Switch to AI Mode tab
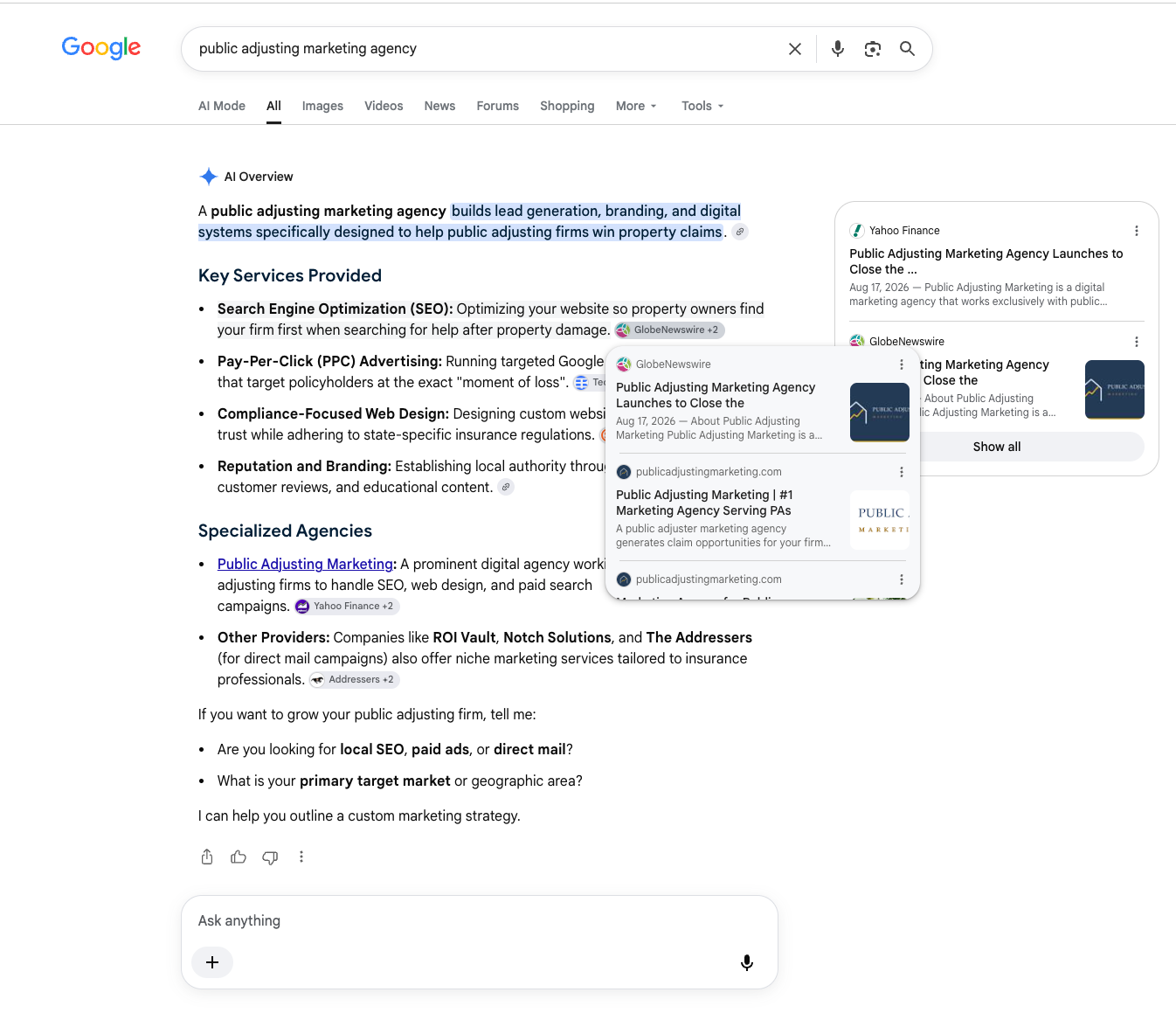1176x1013 pixels. click(222, 106)
